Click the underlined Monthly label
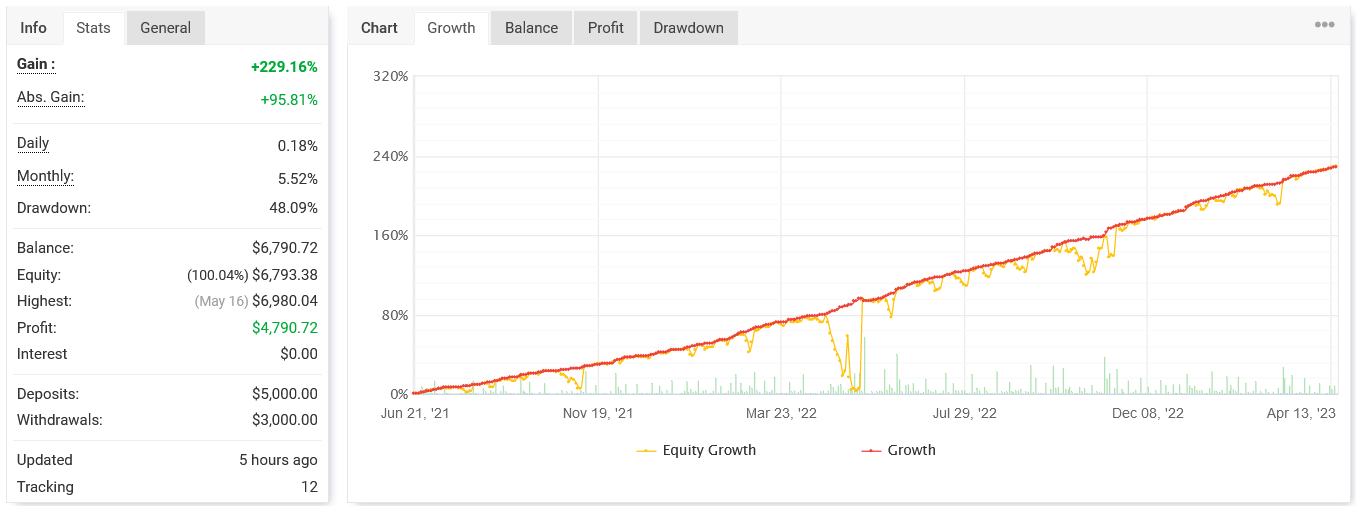Screen dimensions: 1356x506 [x=45, y=176]
